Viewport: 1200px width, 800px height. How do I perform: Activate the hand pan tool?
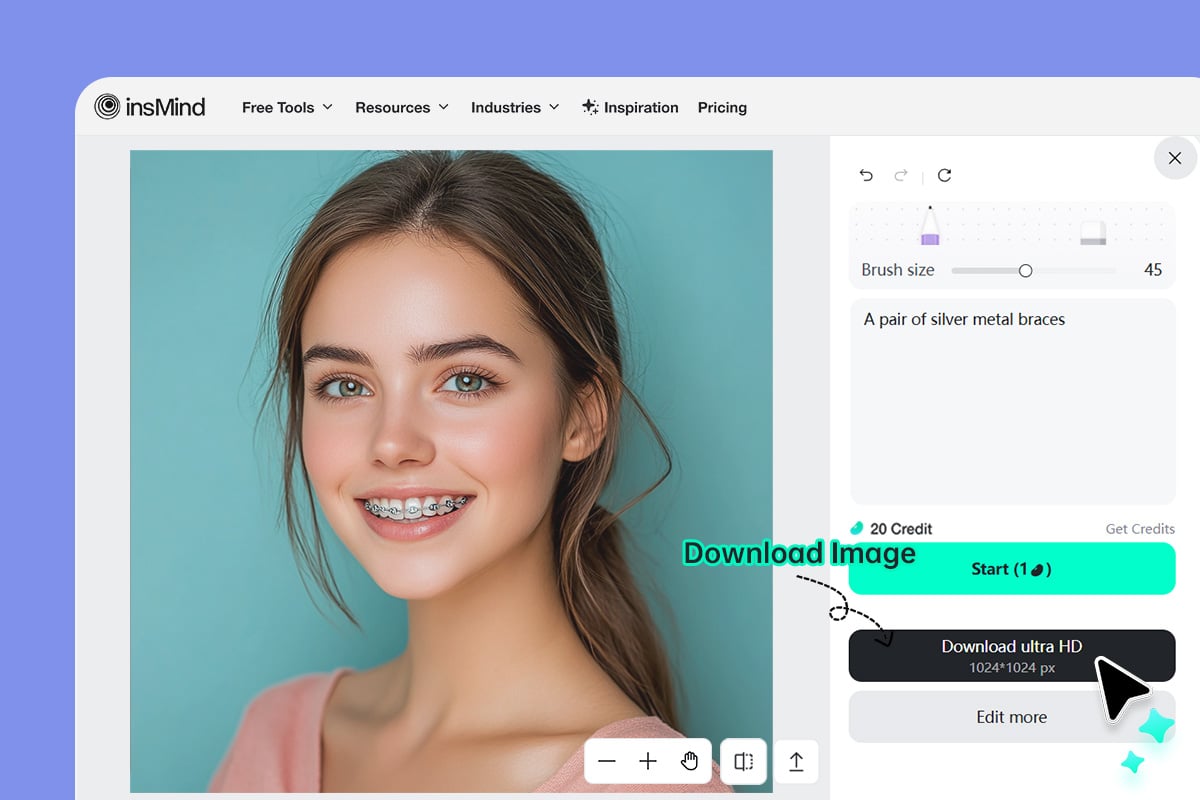689,762
